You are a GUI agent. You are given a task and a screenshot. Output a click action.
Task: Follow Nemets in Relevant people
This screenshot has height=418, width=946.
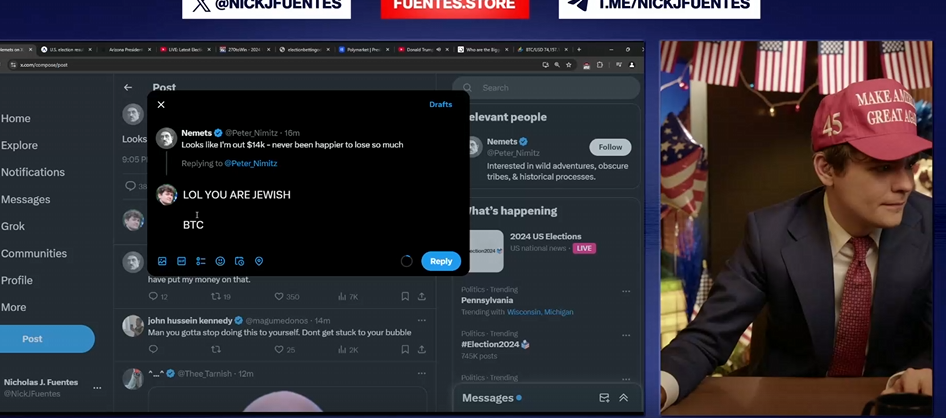coord(610,147)
